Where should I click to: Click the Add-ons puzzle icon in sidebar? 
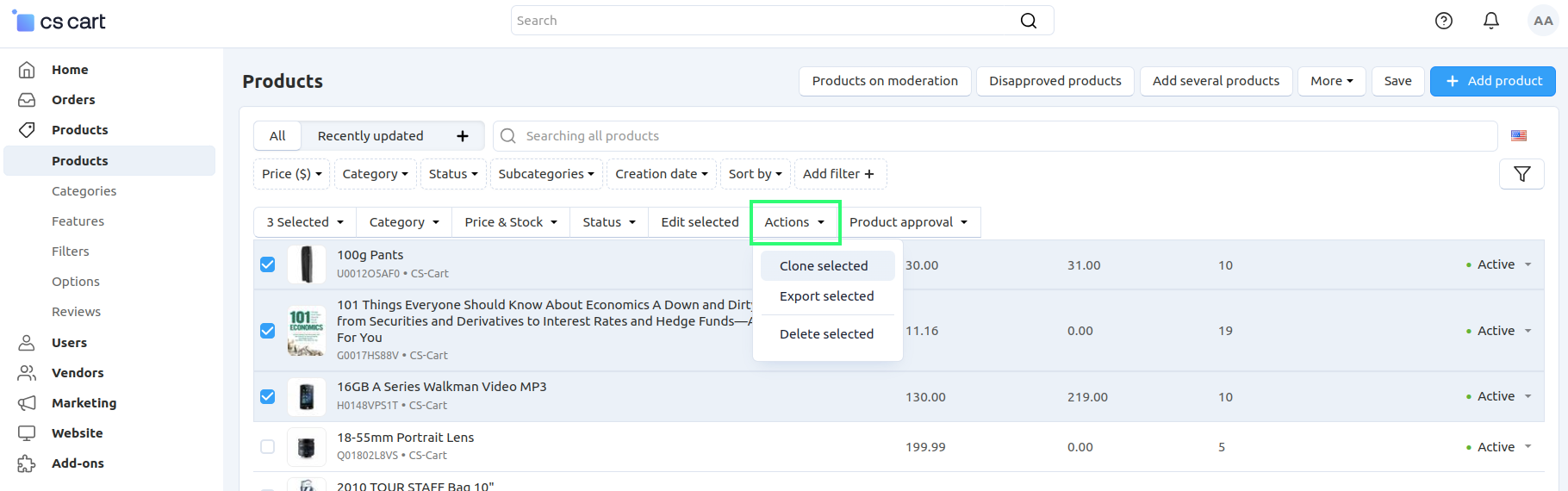[27, 463]
